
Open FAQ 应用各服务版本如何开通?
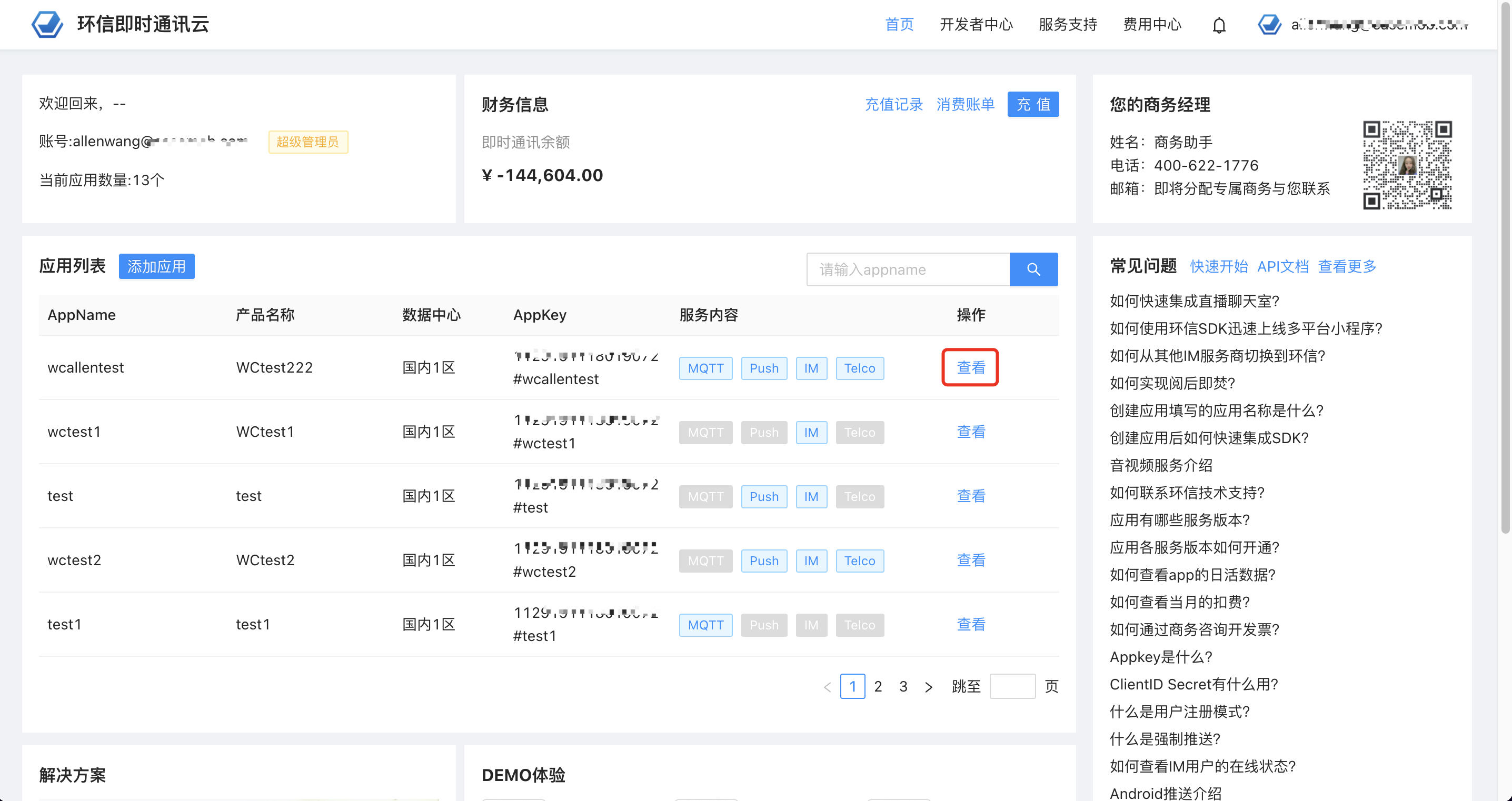click(x=1195, y=547)
